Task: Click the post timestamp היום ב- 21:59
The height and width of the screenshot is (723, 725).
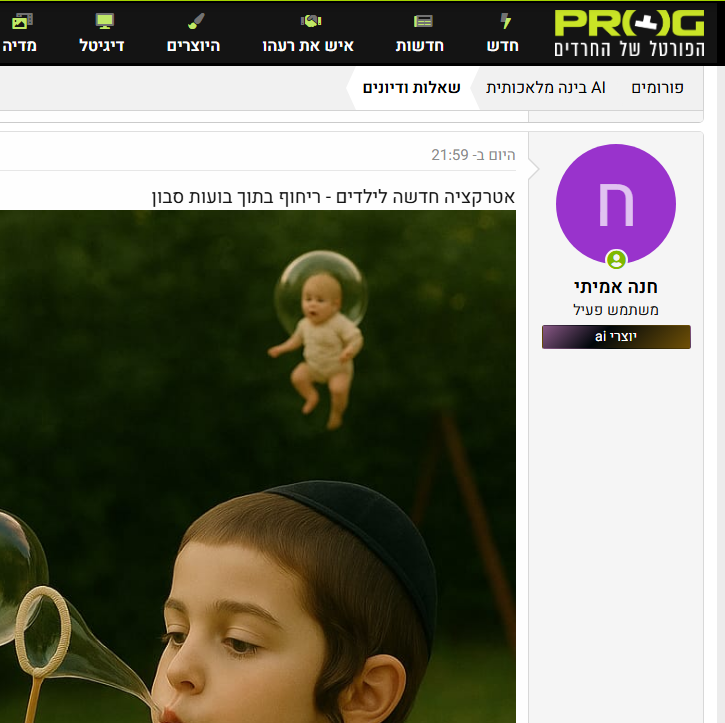Action: (x=473, y=155)
